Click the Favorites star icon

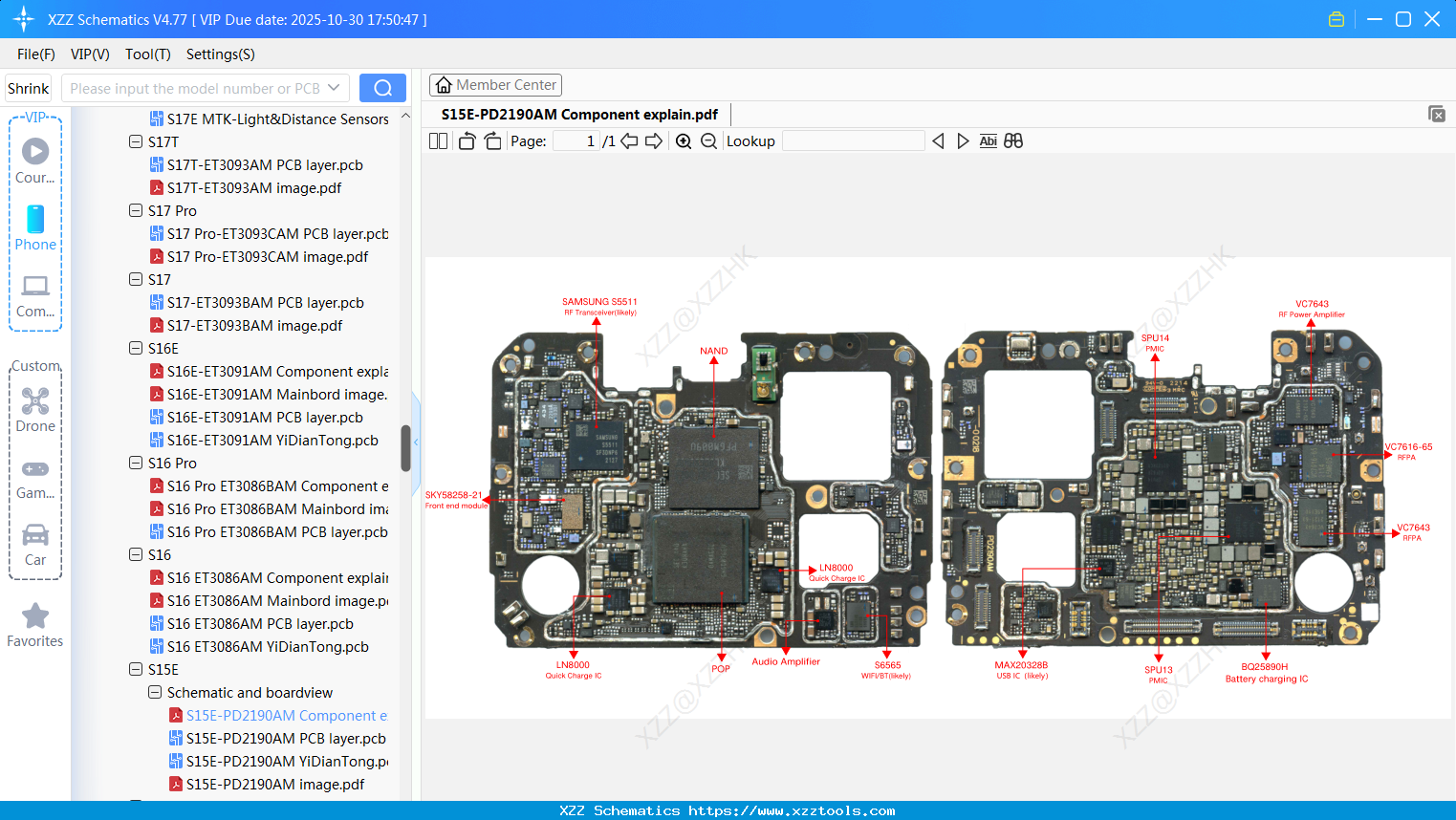(34, 615)
